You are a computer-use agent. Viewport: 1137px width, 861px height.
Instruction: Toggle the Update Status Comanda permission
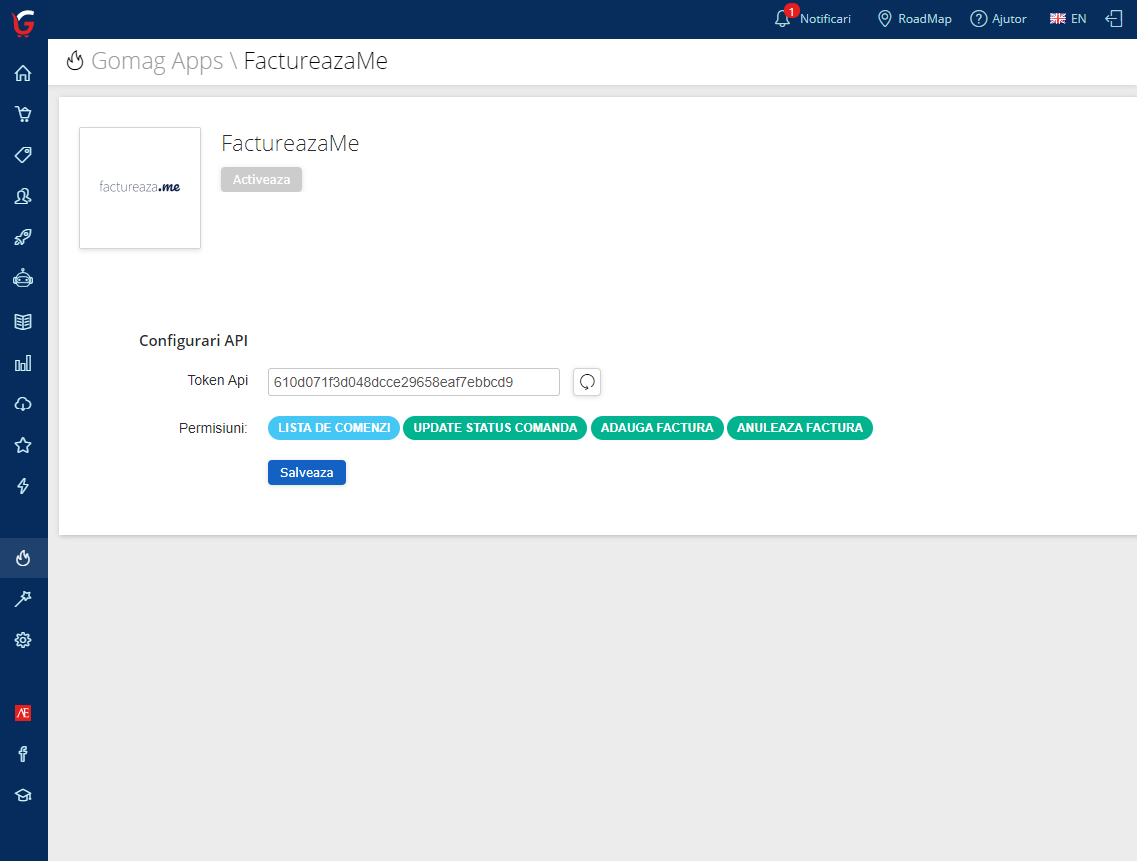495,428
